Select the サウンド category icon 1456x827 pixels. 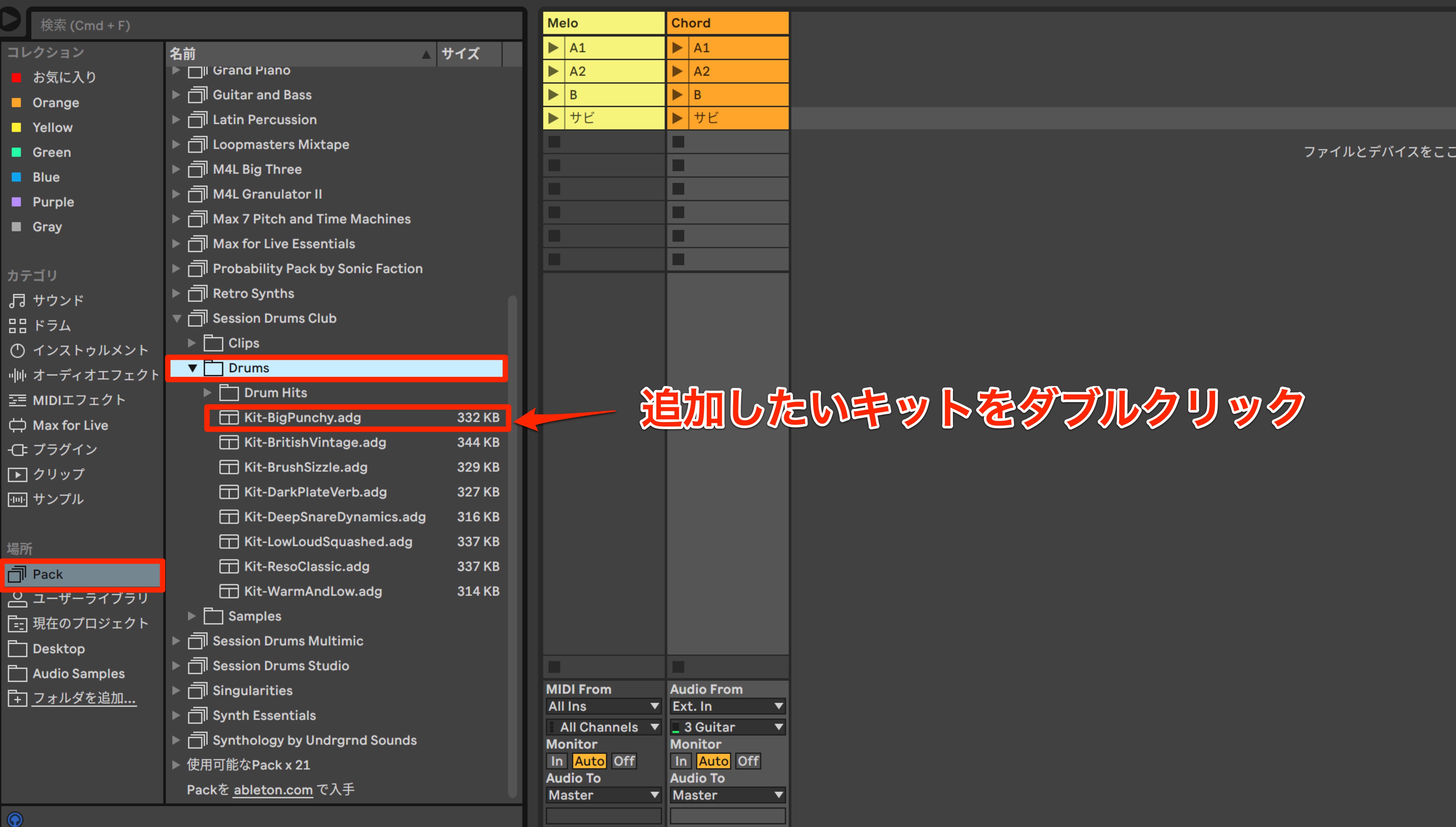[17, 300]
